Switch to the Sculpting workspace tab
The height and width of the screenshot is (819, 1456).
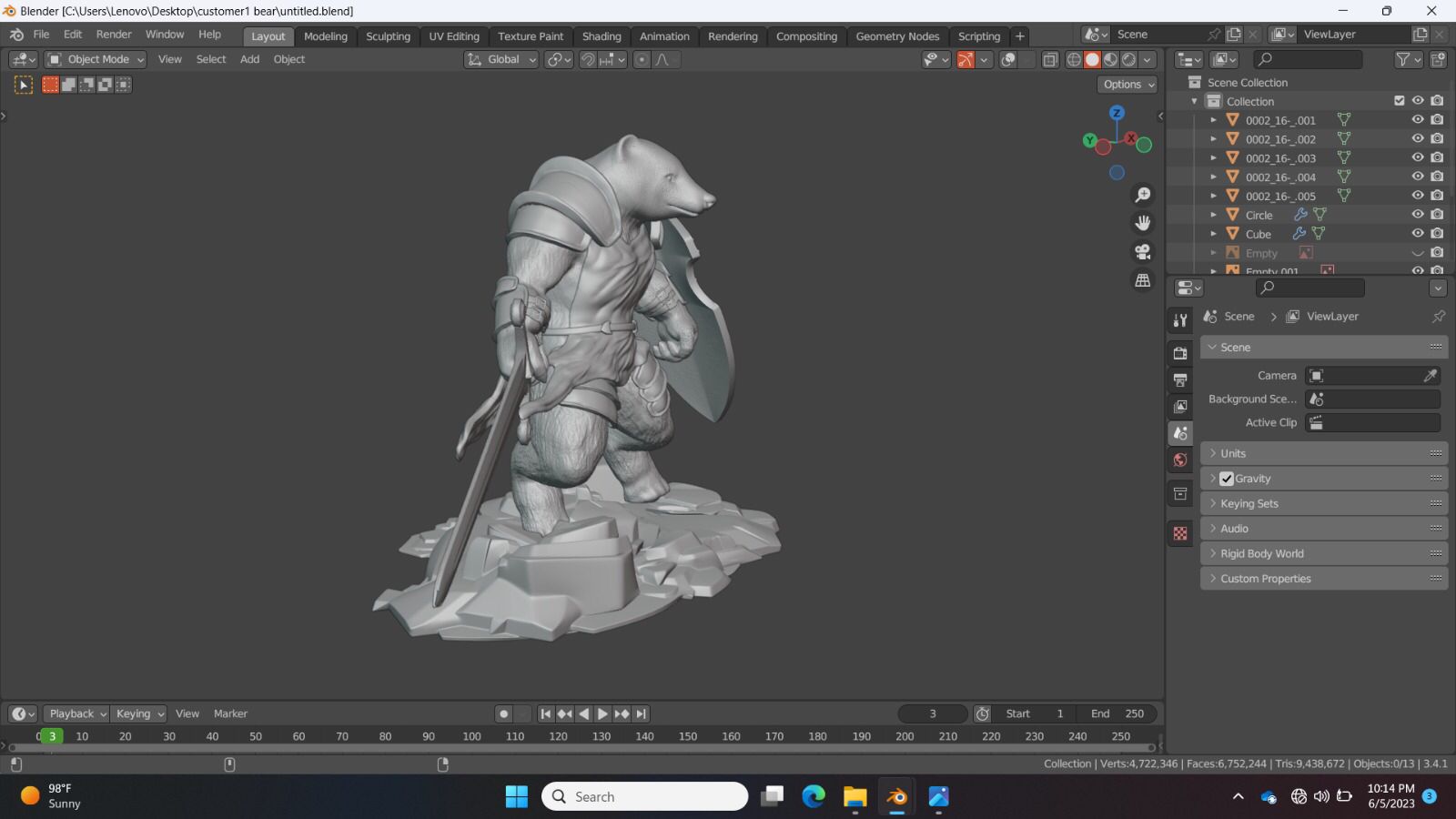pos(388,36)
